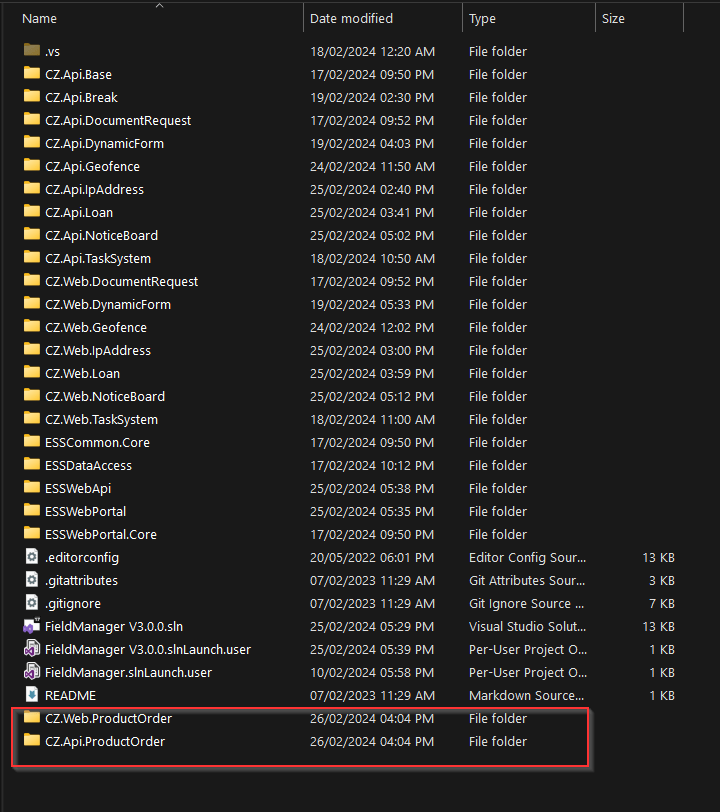The height and width of the screenshot is (812, 720).
Task: Click the 'Visual Studio Solut...' type cell
Action: (527, 627)
